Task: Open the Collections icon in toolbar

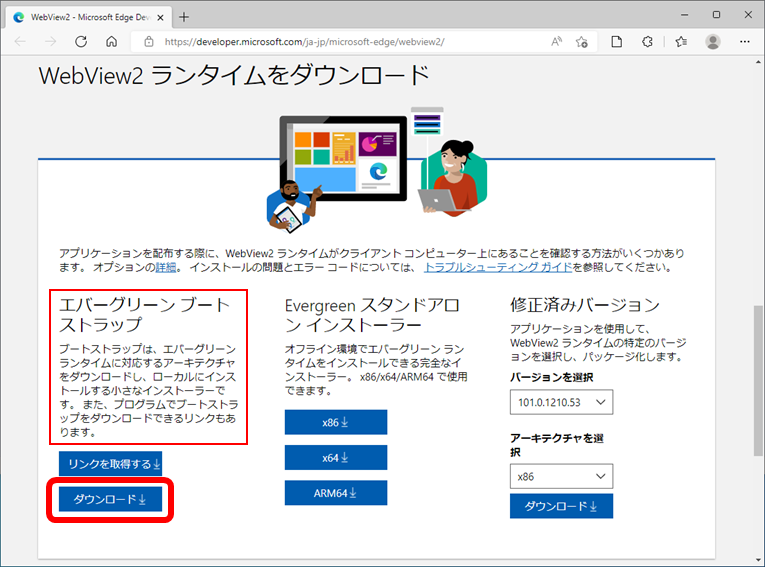Action: tap(617, 42)
